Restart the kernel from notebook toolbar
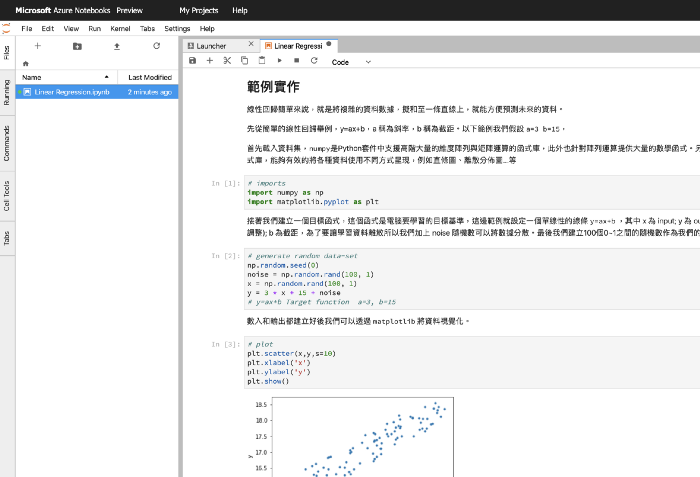 (314, 61)
